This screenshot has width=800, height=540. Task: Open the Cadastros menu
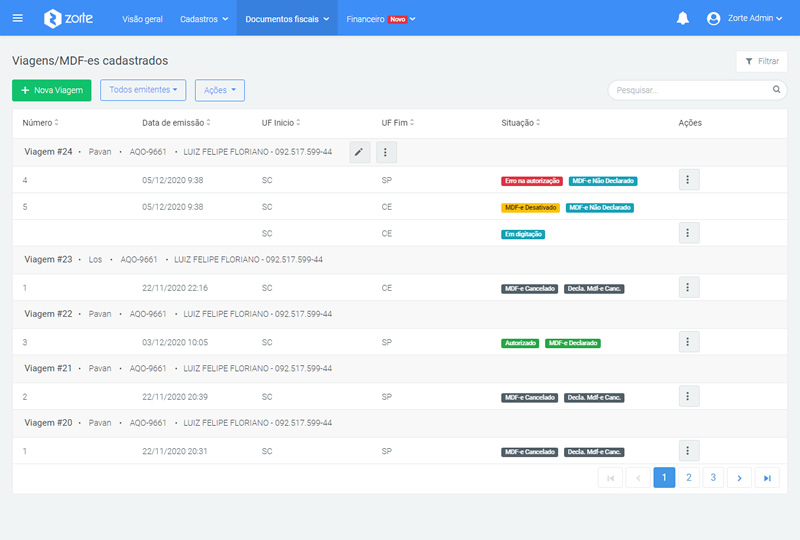[x=204, y=18]
